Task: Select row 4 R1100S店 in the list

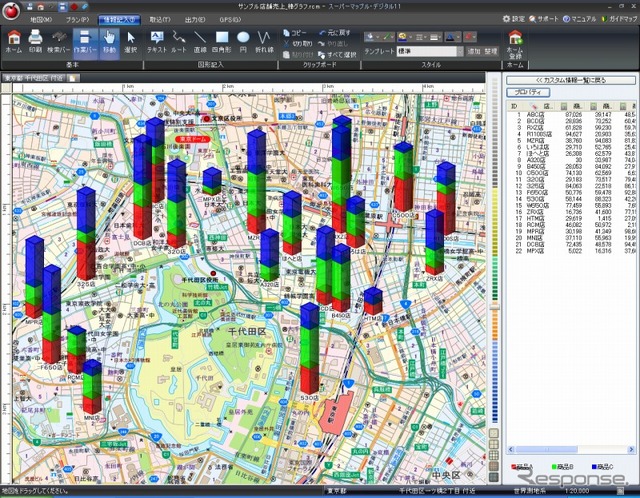Action: point(571,134)
